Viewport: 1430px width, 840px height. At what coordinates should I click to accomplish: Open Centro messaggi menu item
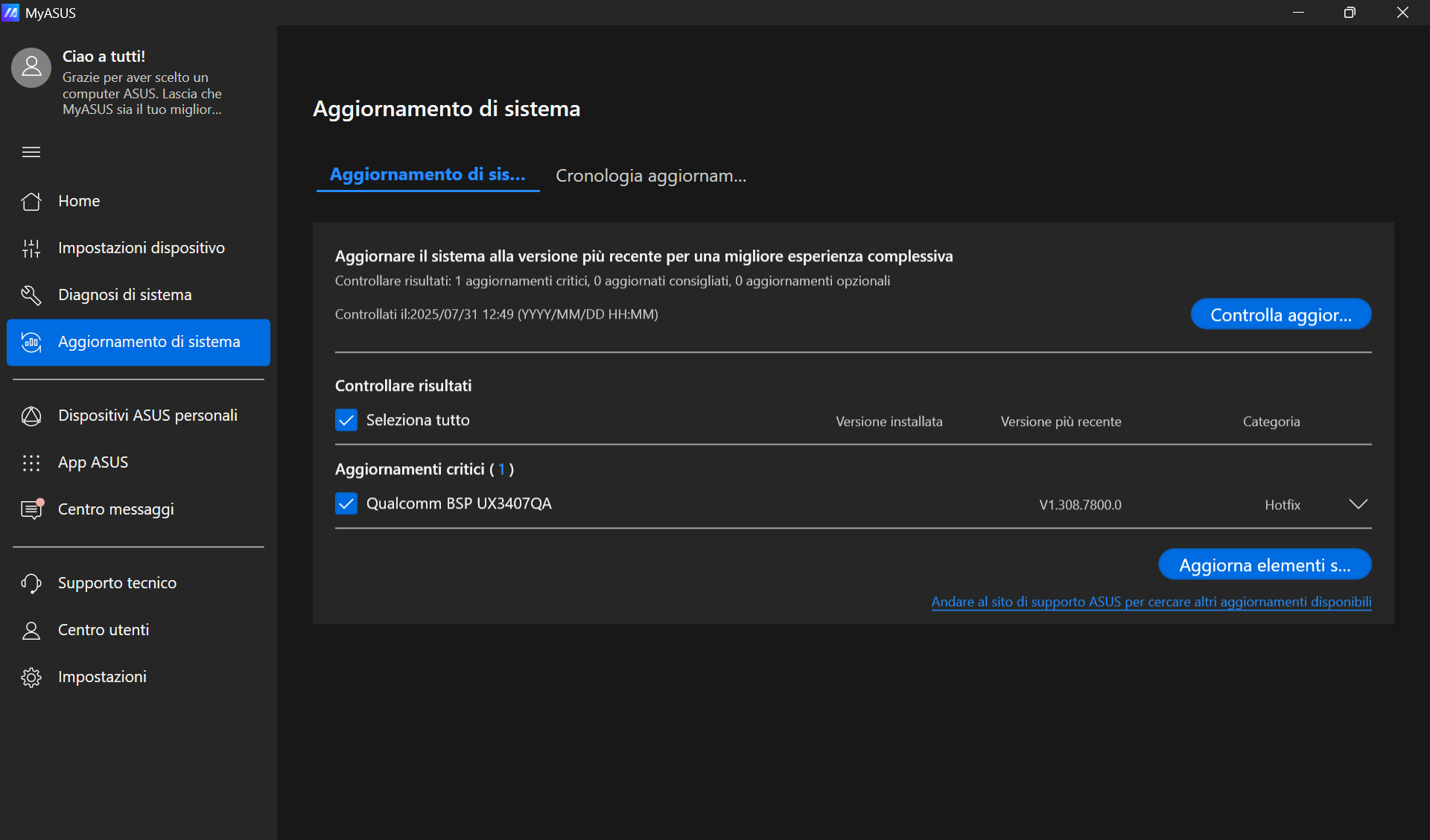139,509
